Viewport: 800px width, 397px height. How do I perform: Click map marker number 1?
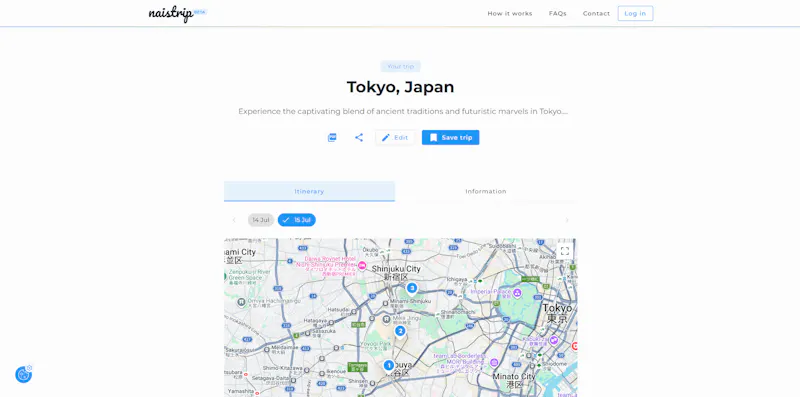click(x=389, y=365)
